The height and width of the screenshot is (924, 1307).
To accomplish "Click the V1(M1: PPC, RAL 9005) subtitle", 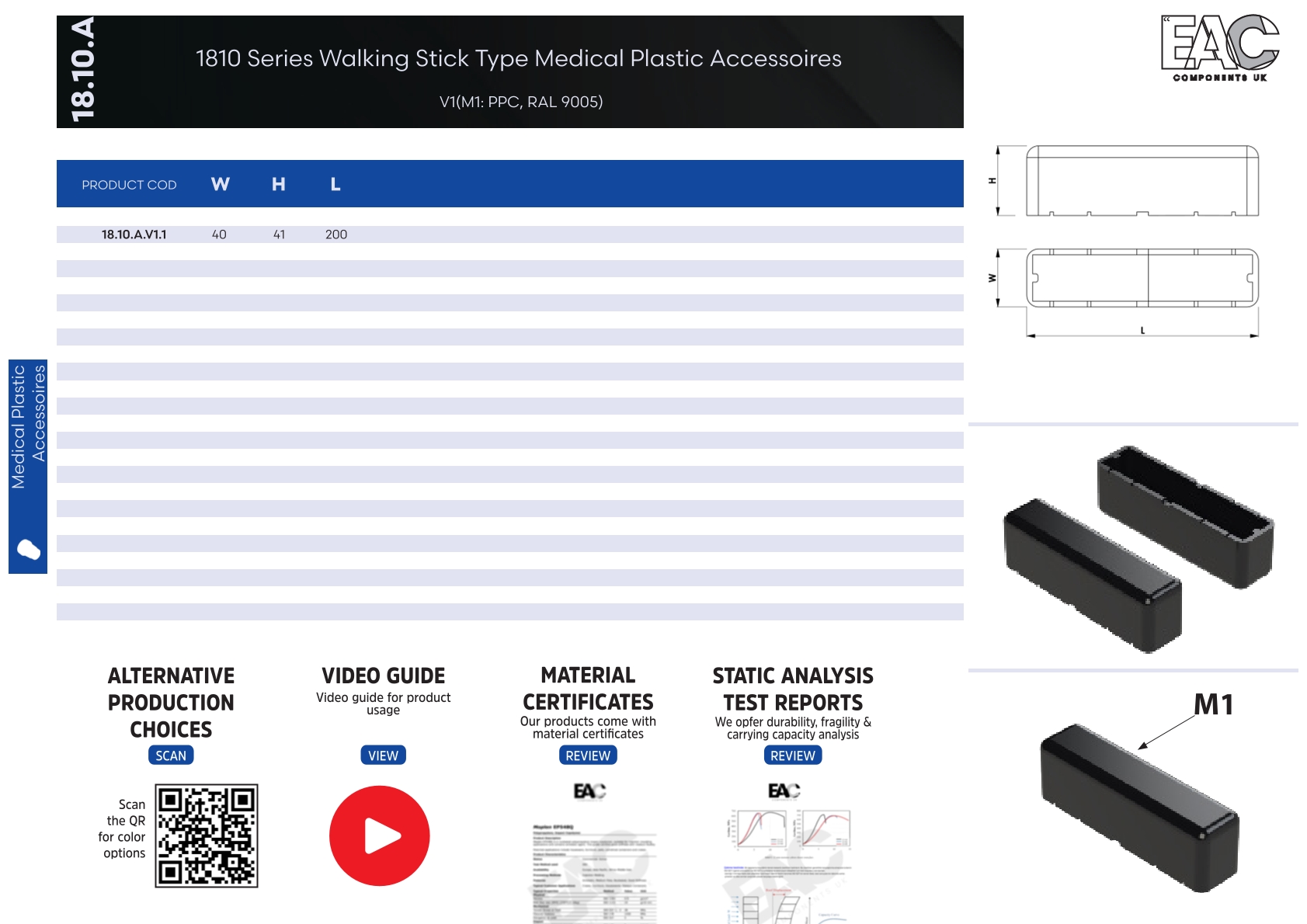I will pyautogui.click(x=521, y=102).
